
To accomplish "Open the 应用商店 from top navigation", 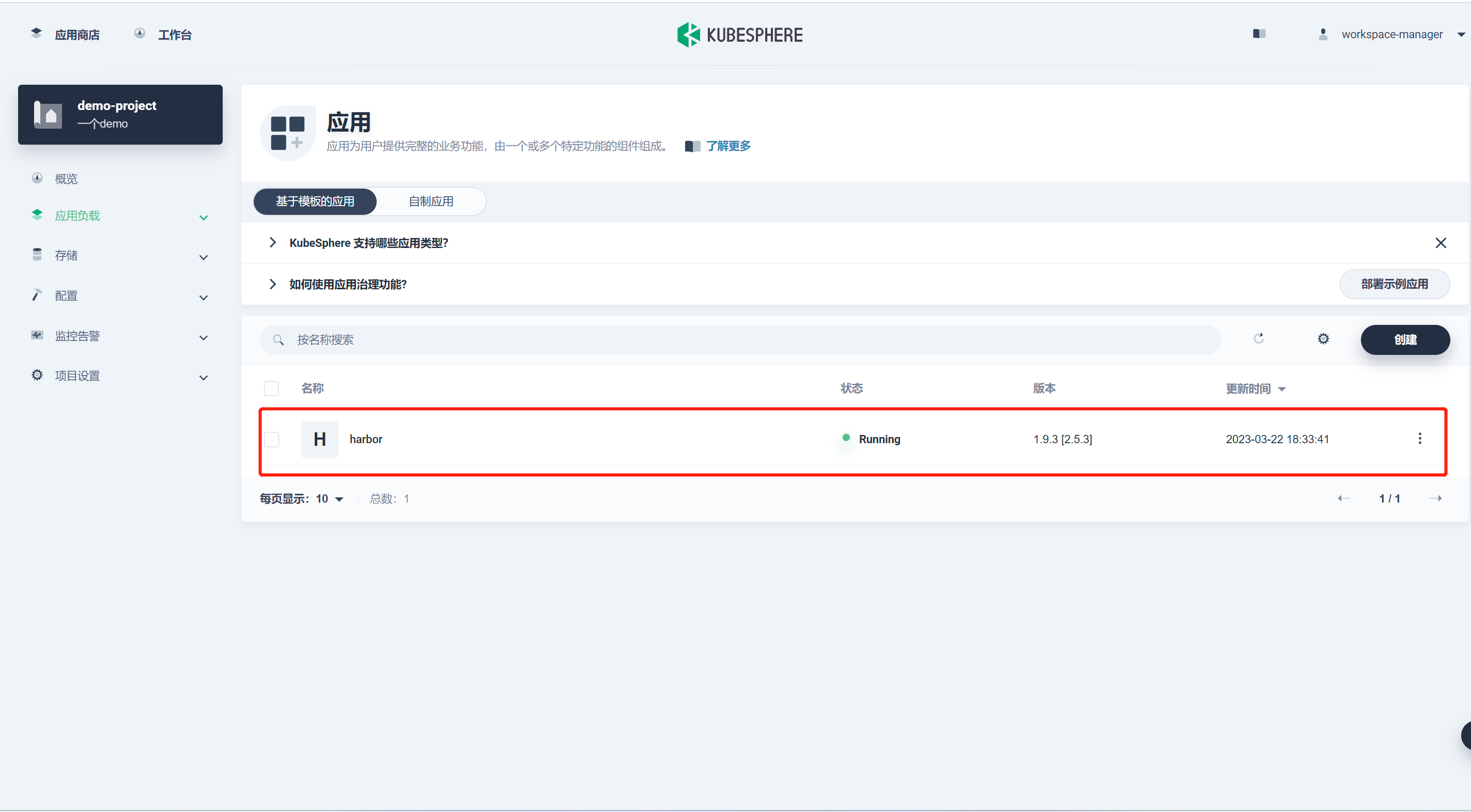I will tap(78, 34).
